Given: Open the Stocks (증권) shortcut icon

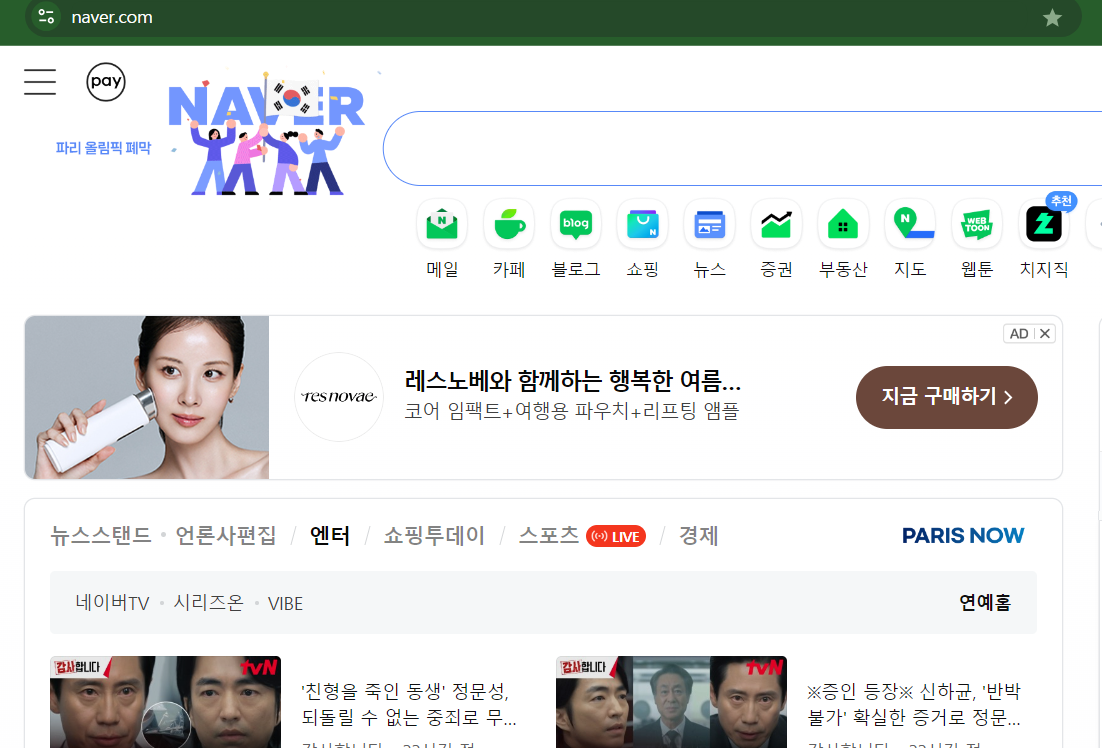Looking at the screenshot, I should (x=776, y=224).
